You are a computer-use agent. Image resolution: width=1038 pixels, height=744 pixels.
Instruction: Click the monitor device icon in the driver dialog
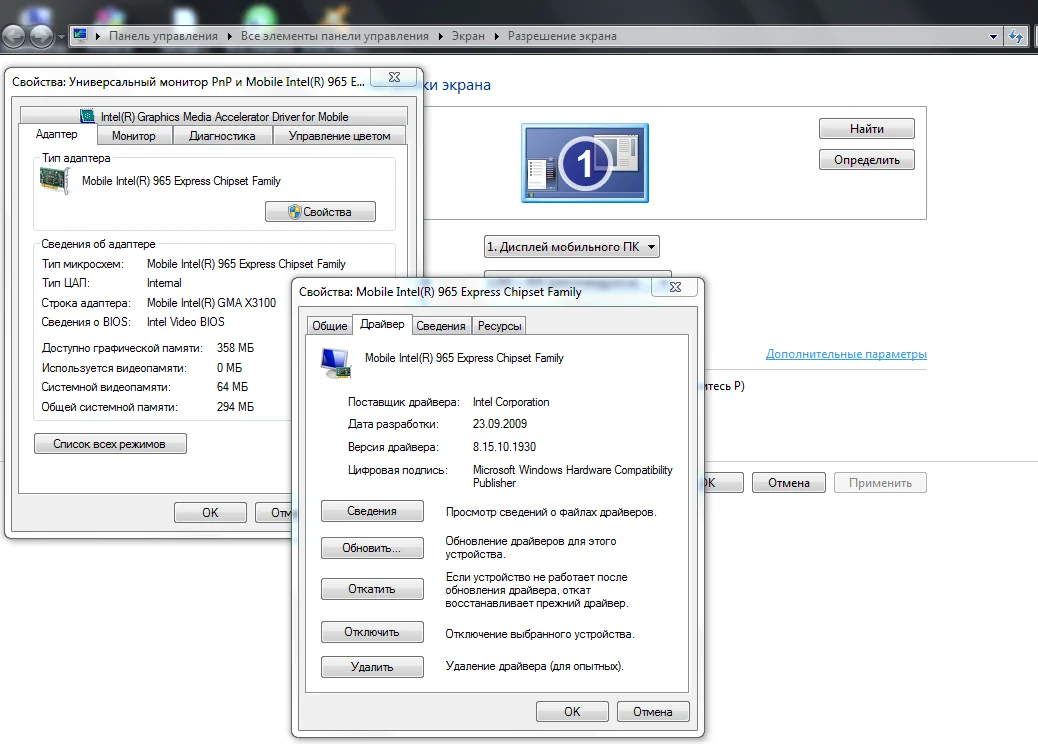point(336,363)
